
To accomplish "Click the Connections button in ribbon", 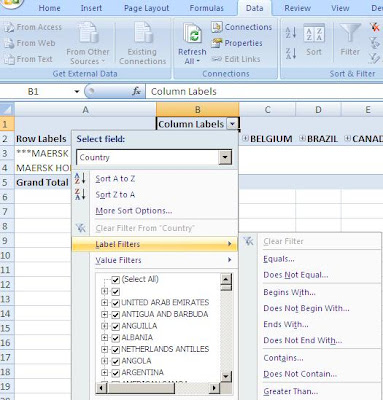I will coord(242,27).
